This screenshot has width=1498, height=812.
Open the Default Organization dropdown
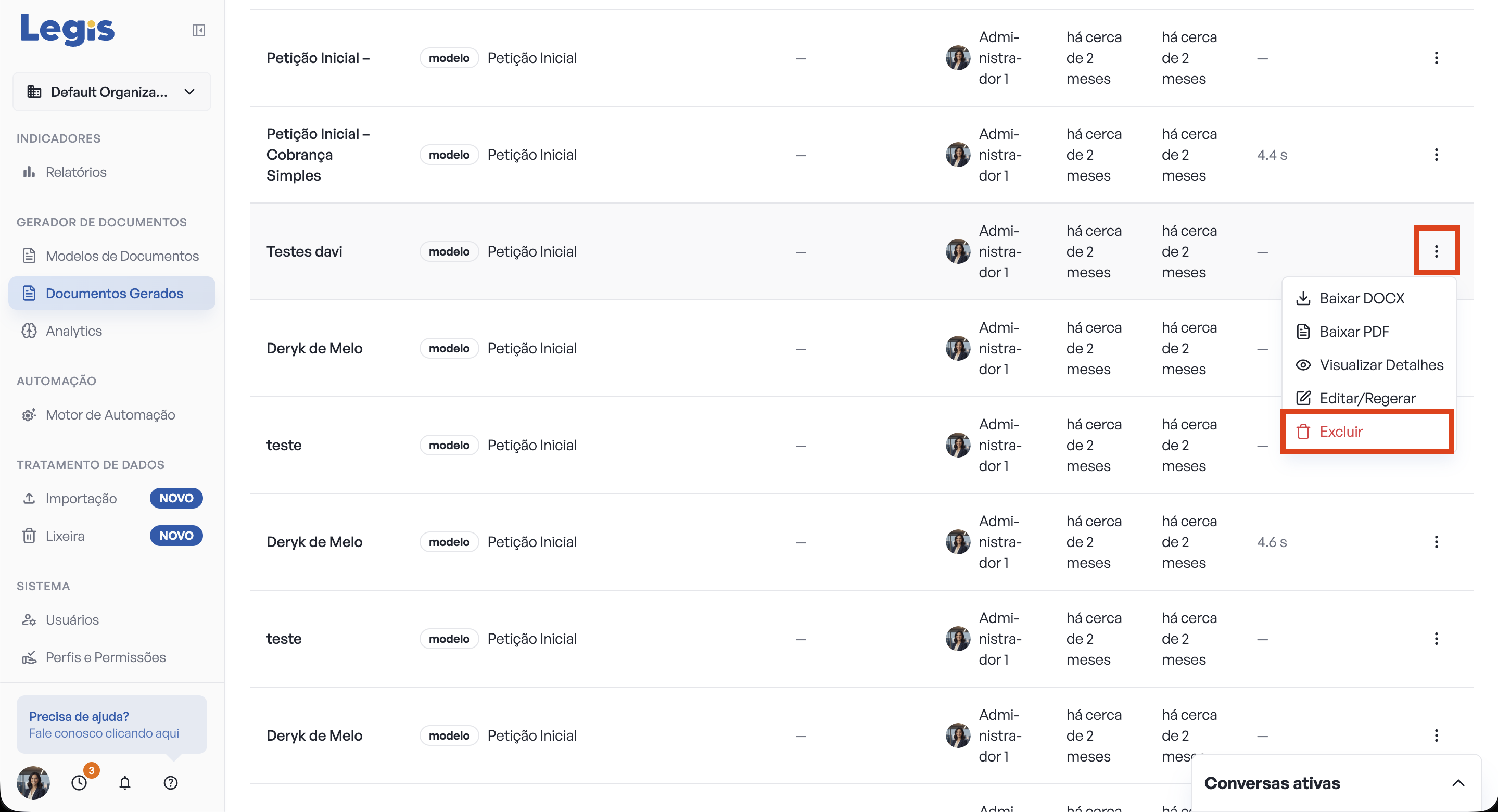coord(112,92)
